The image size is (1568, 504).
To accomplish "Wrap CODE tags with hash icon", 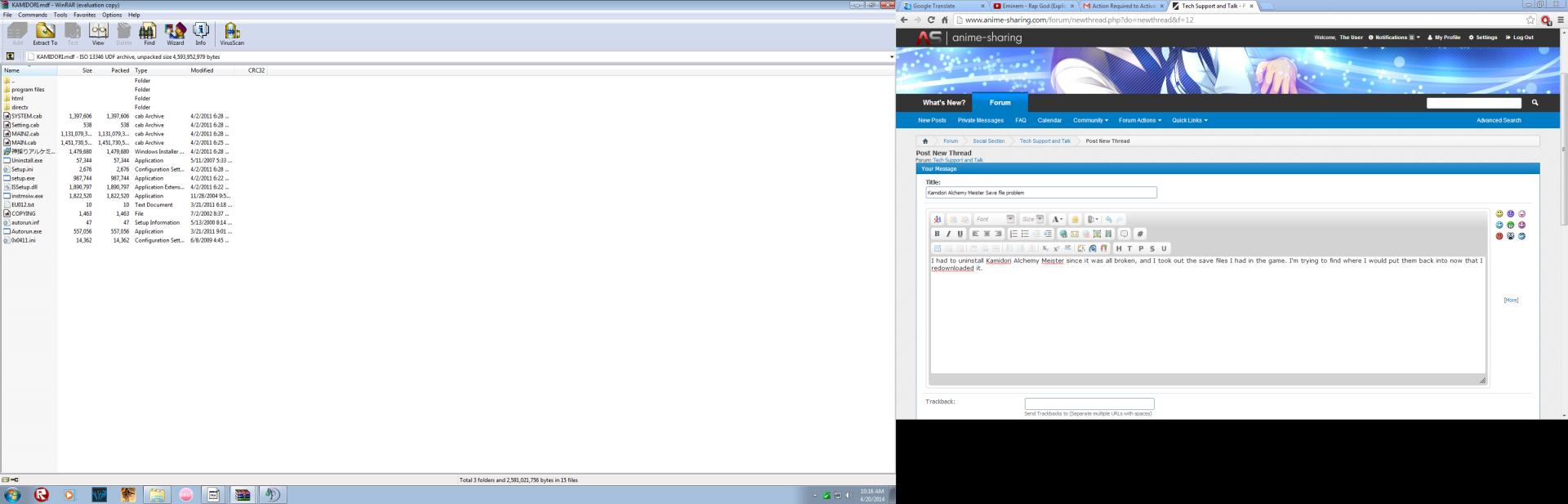I will click(x=1140, y=234).
